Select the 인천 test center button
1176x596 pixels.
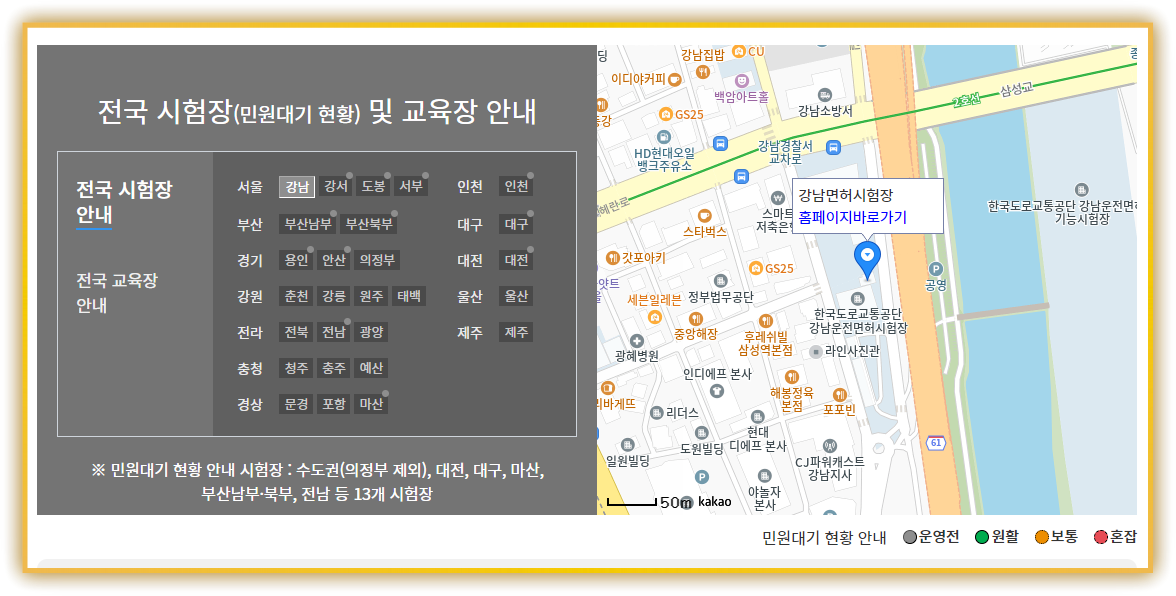pos(516,186)
